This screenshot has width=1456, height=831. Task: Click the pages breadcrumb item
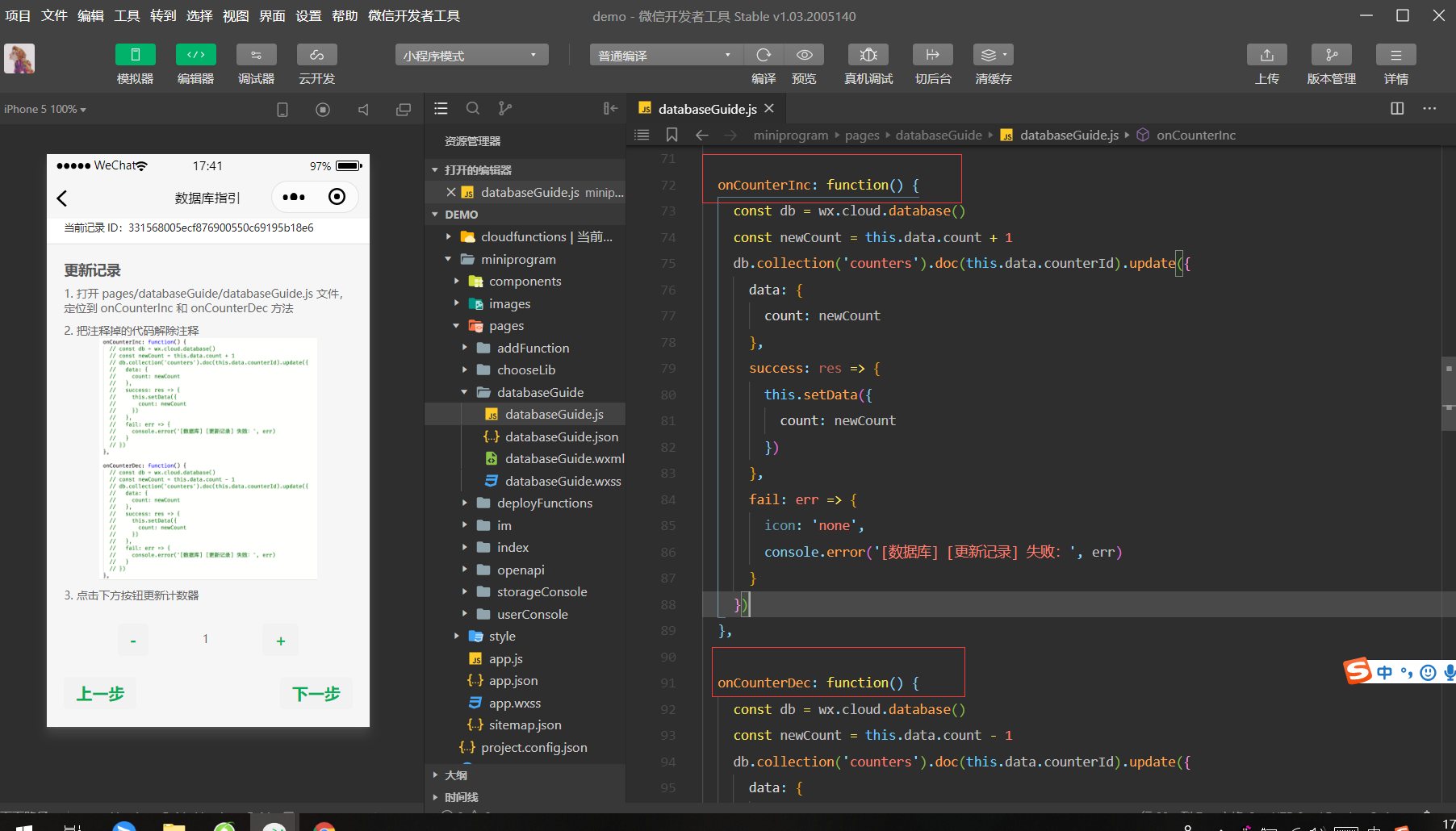(x=862, y=135)
